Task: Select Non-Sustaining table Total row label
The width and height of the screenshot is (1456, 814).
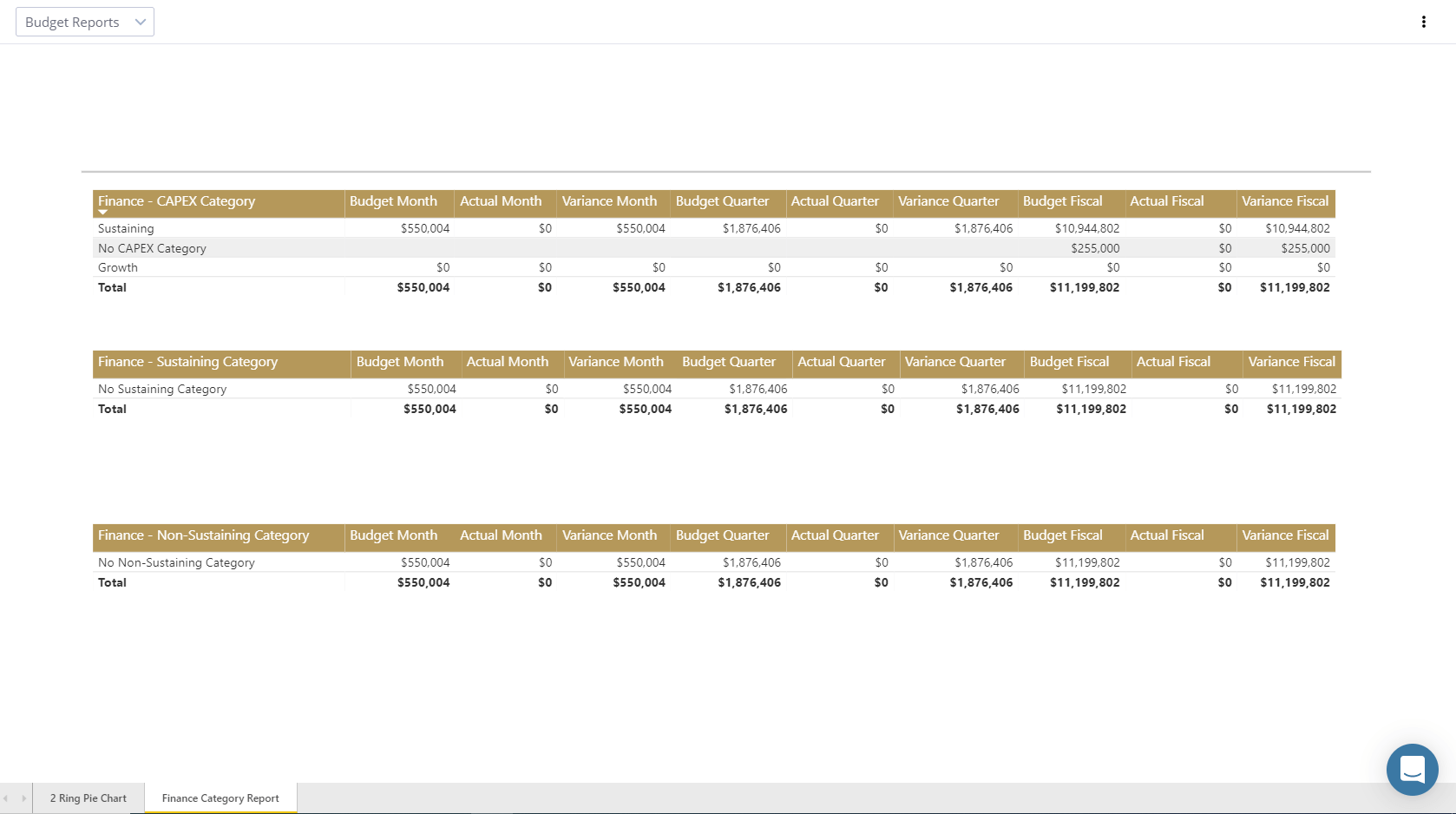Action: [112, 582]
